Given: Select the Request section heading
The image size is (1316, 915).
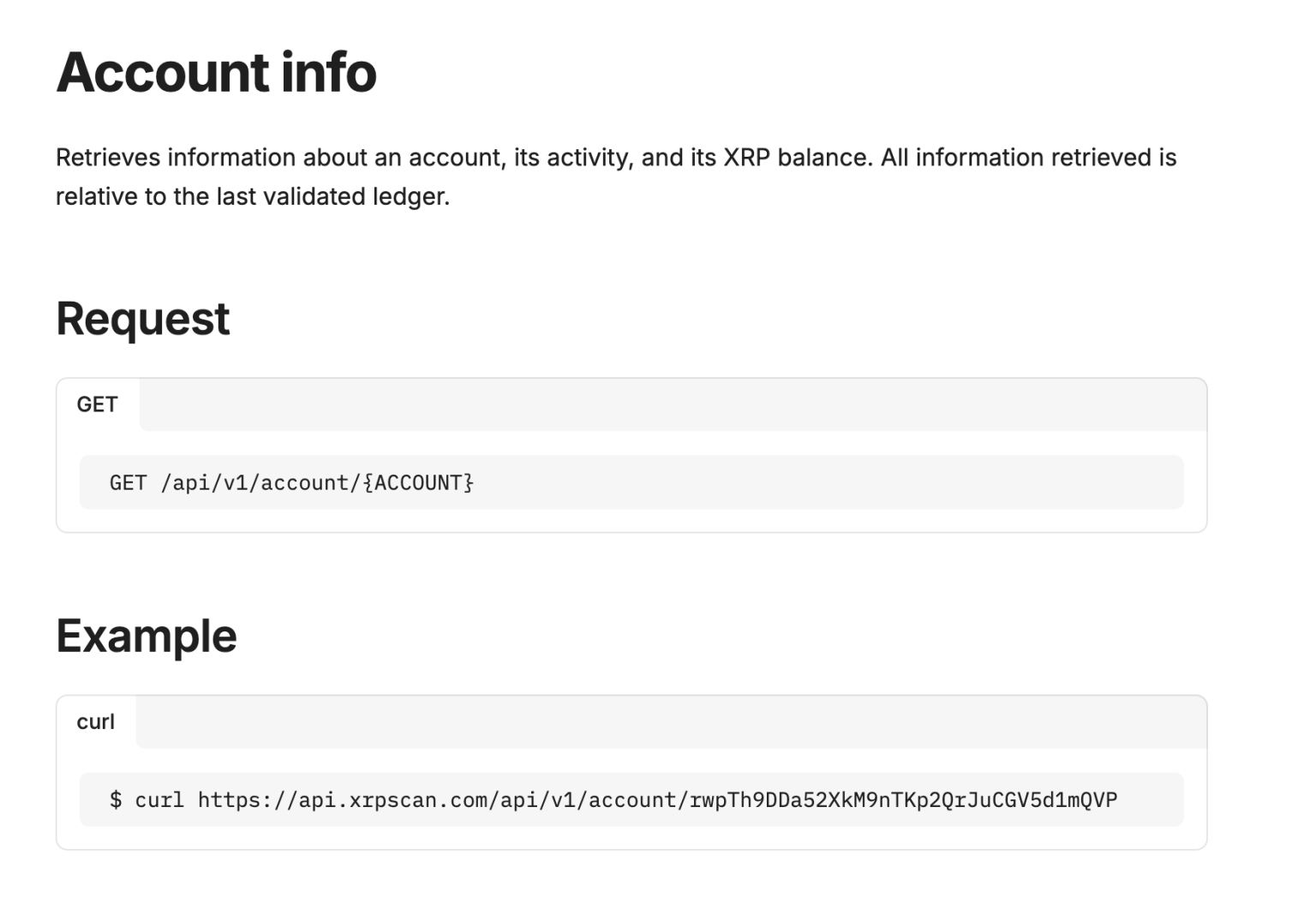Looking at the screenshot, I should click(x=142, y=319).
